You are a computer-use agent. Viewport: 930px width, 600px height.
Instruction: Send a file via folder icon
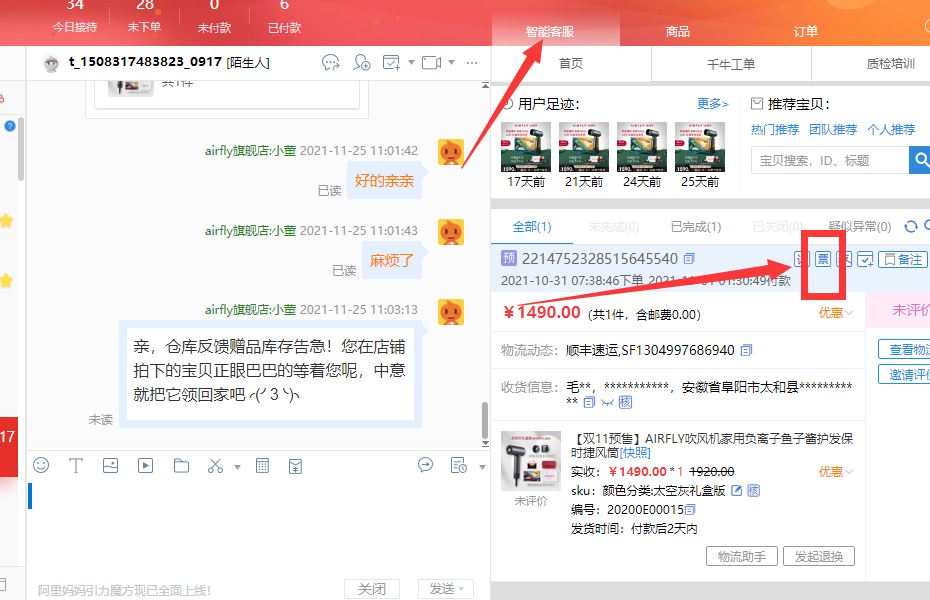pos(181,465)
